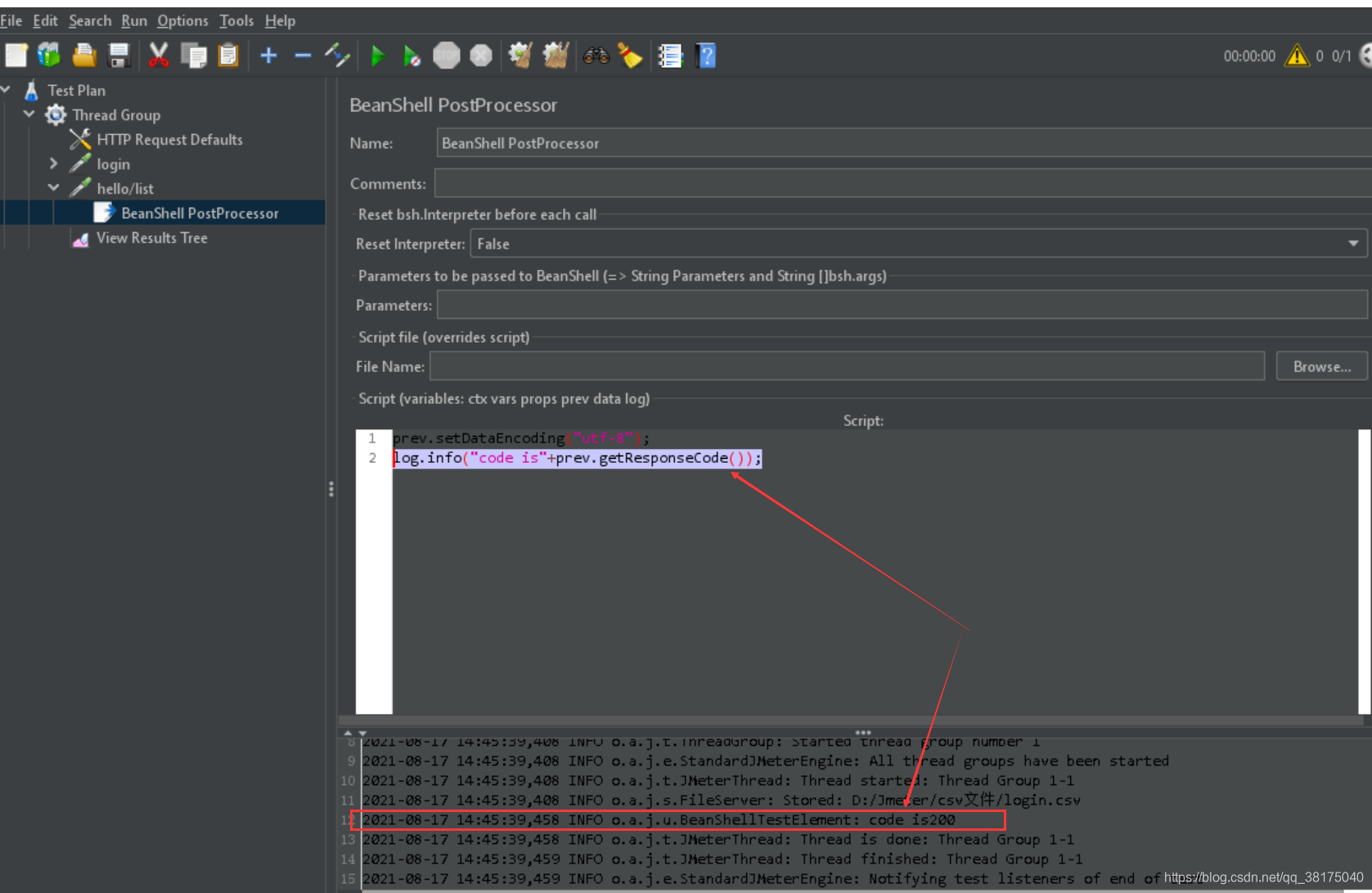Expand all nodes with plus icon

pyautogui.click(x=268, y=56)
